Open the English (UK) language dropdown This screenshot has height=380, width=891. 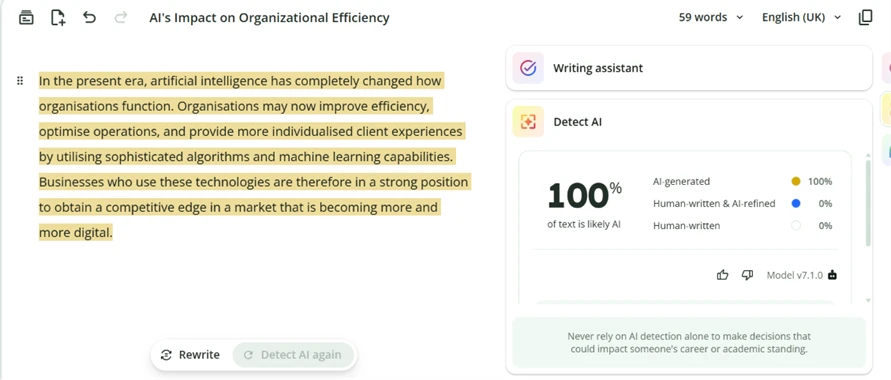(x=801, y=18)
